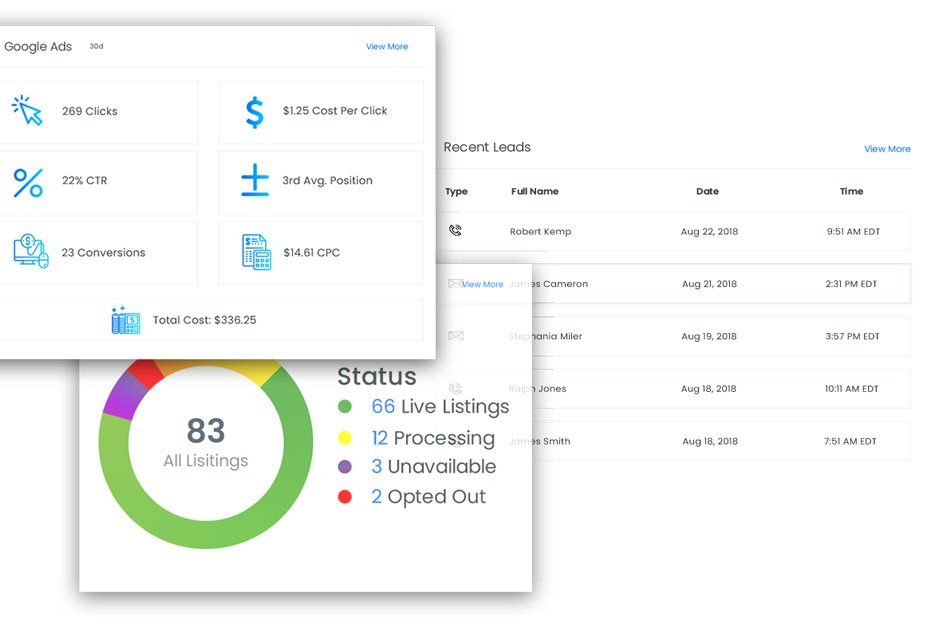The image size is (927, 617).
Task: Open View More in Google Ads panel
Action: (x=387, y=46)
